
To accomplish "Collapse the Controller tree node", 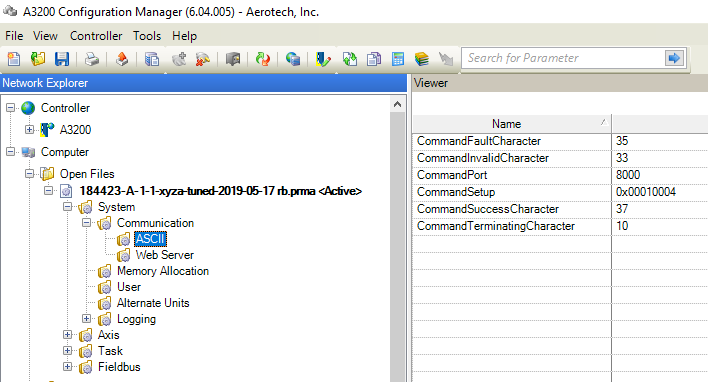I will click(x=10, y=107).
